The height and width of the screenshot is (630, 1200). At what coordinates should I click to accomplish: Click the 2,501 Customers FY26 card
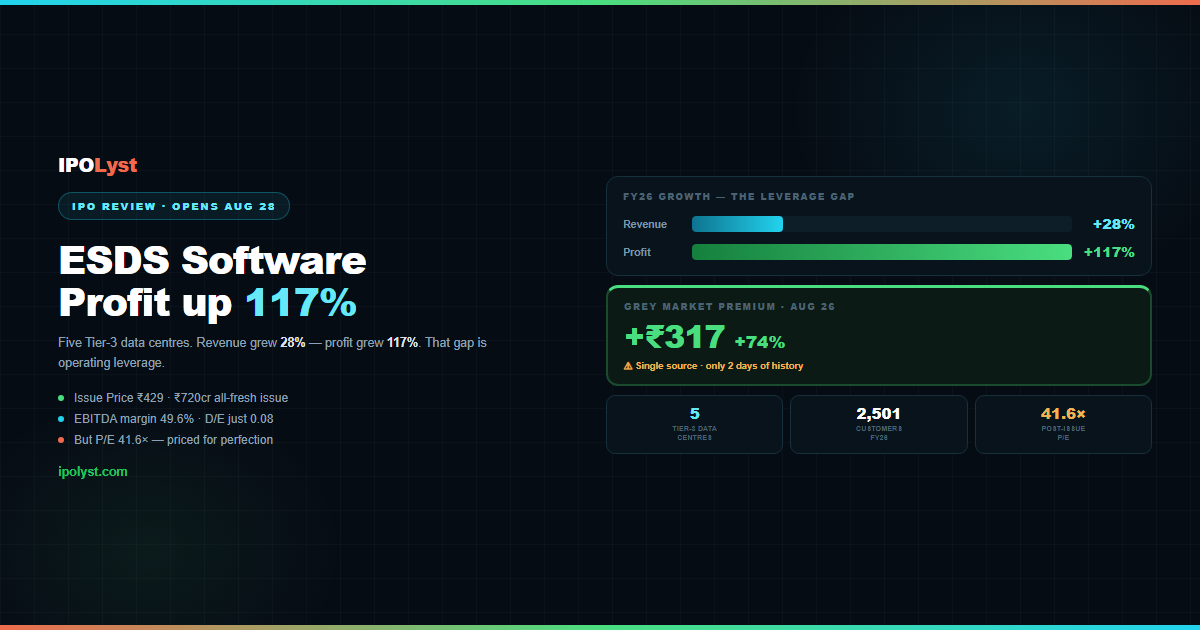(879, 424)
